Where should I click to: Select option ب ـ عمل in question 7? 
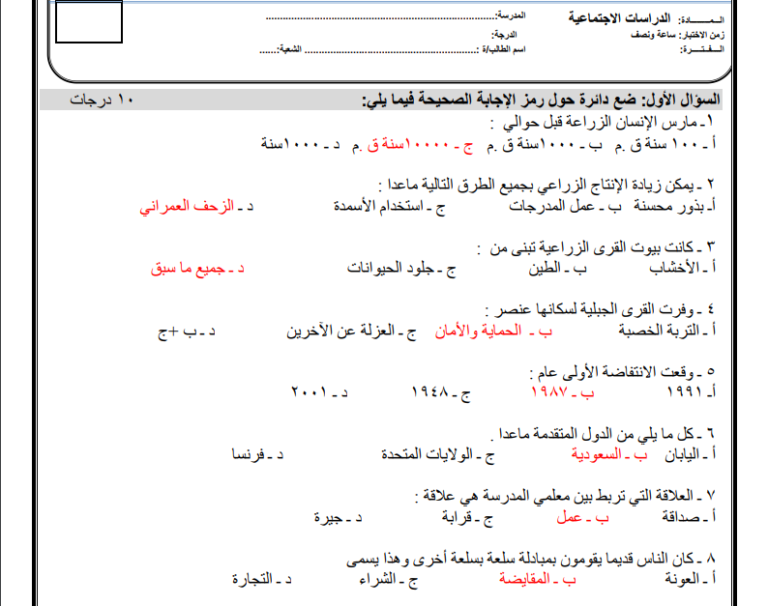[582, 517]
